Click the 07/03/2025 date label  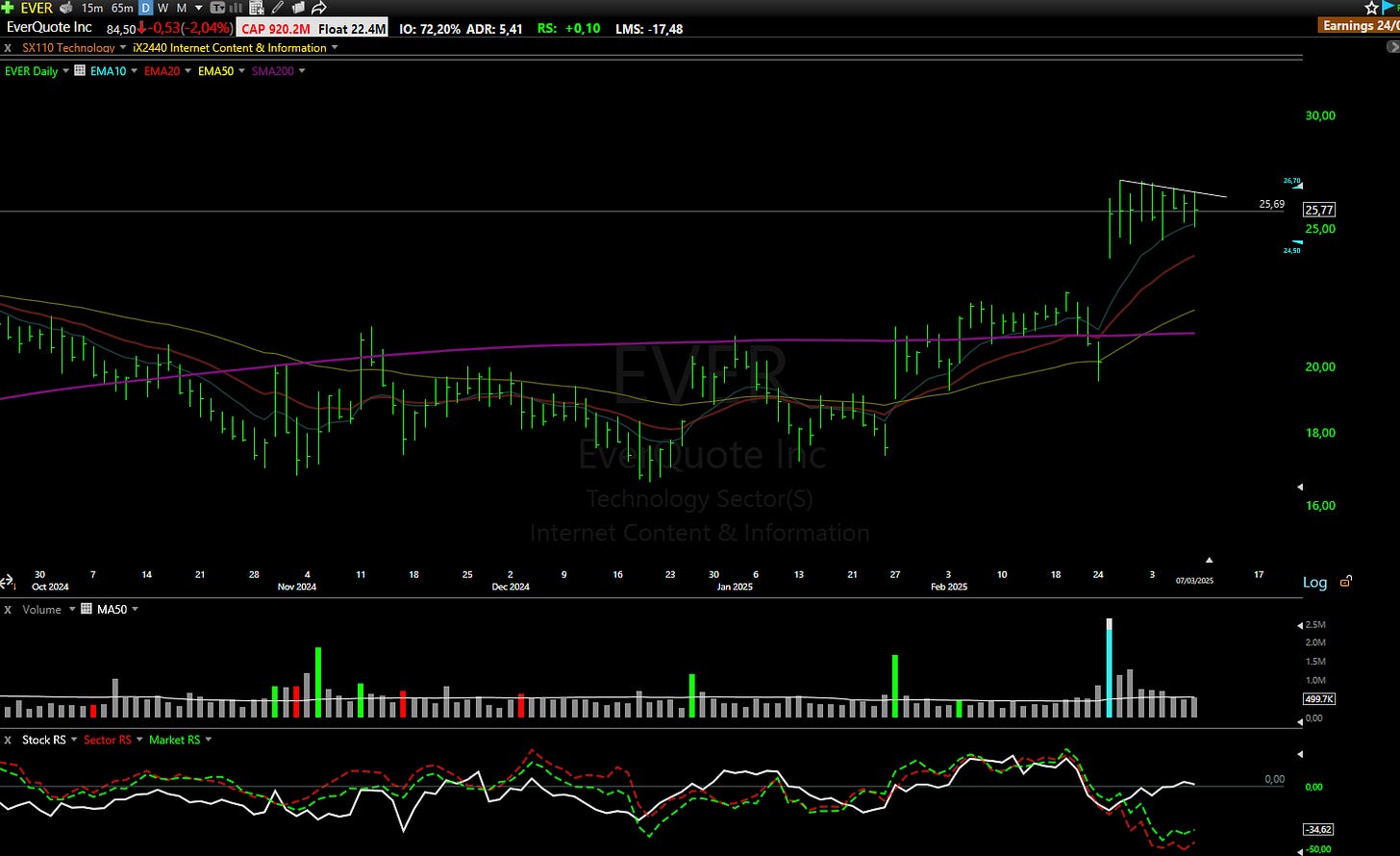tap(1193, 580)
